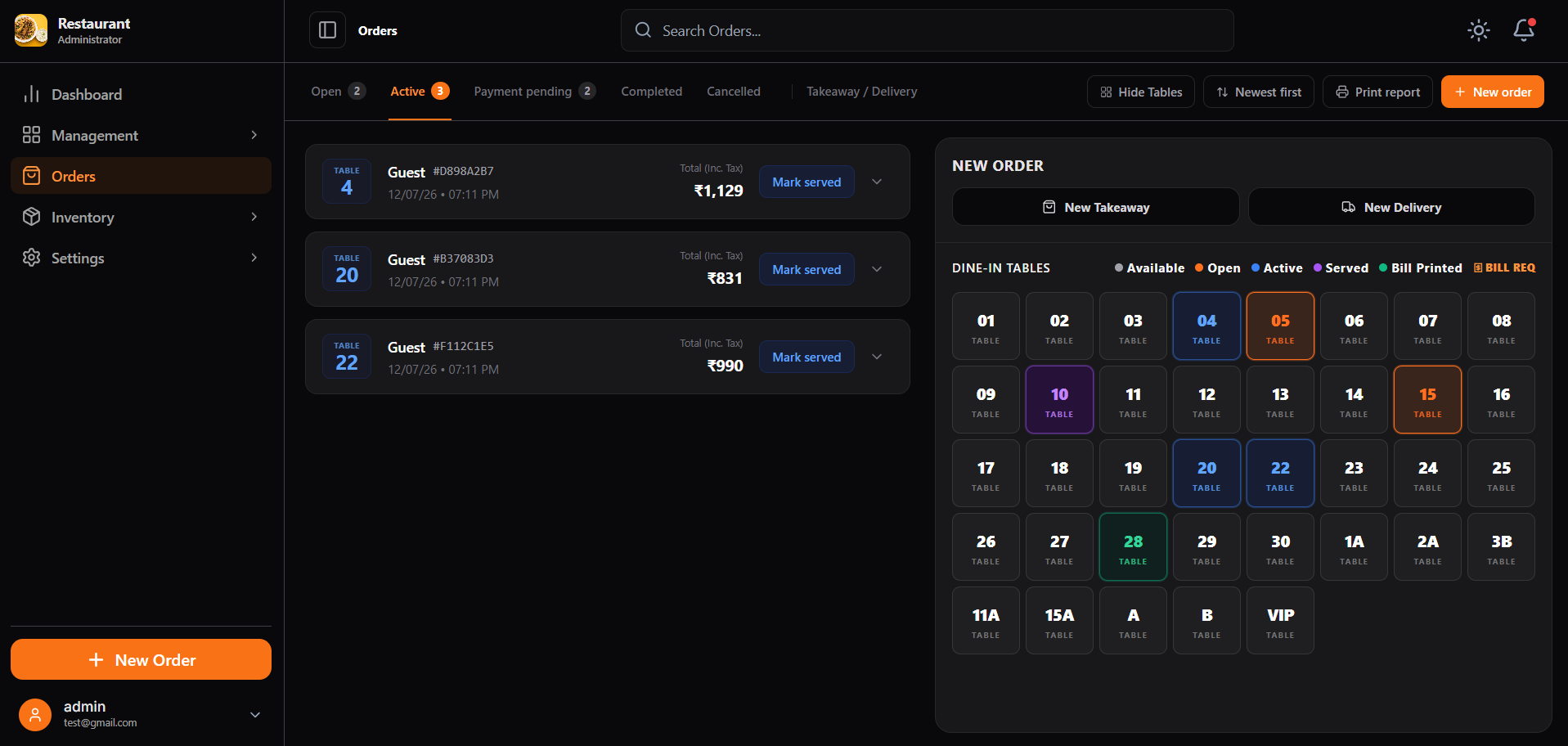Click the Management grid icon
The height and width of the screenshot is (746, 1568).
coord(31,135)
